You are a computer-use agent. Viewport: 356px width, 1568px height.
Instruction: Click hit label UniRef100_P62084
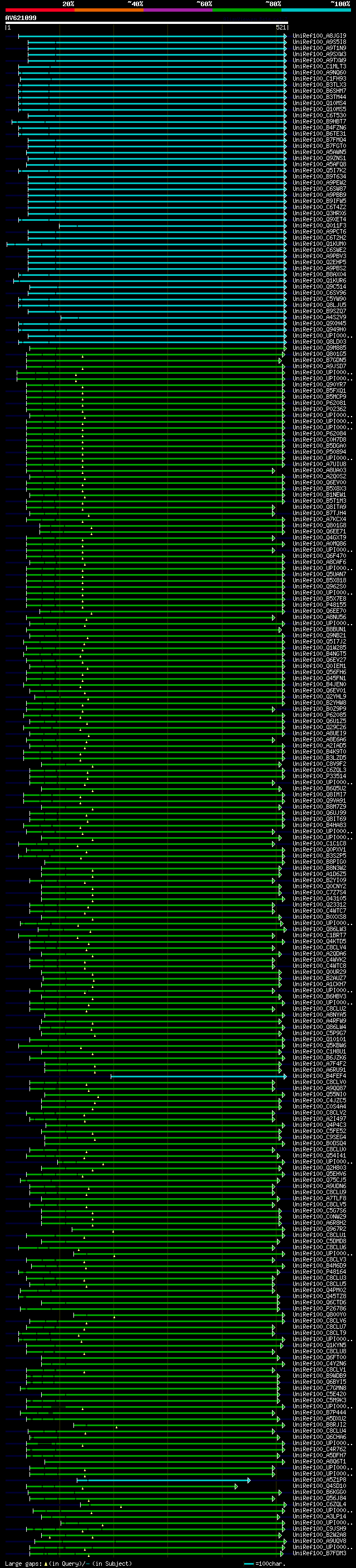(319, 433)
